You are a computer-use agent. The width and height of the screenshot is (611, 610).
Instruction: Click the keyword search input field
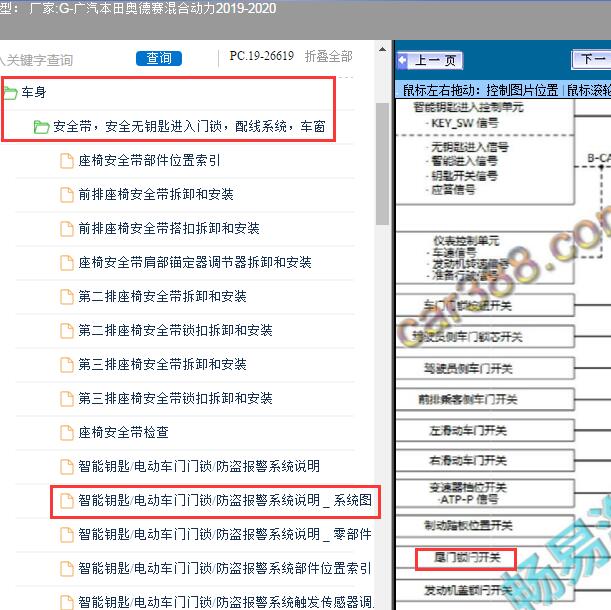pos(62,60)
